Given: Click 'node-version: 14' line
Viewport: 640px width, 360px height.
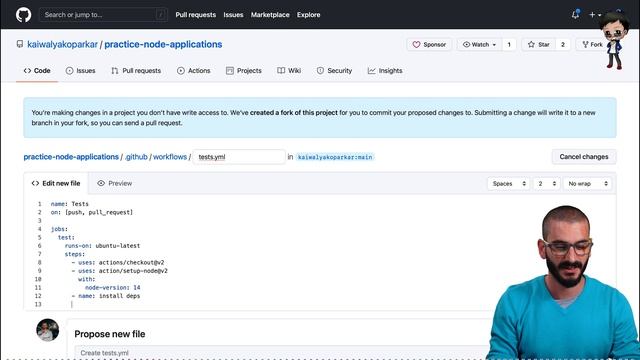Looking at the screenshot, I should (113, 287).
